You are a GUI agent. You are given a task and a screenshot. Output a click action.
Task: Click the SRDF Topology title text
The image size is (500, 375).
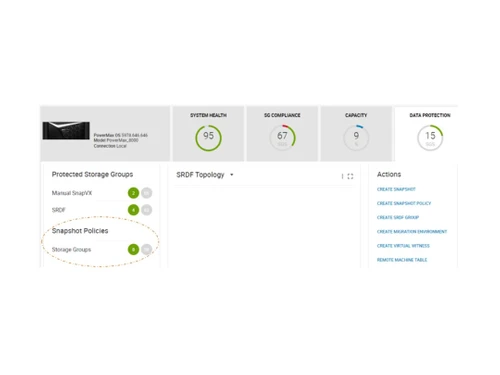click(x=200, y=175)
